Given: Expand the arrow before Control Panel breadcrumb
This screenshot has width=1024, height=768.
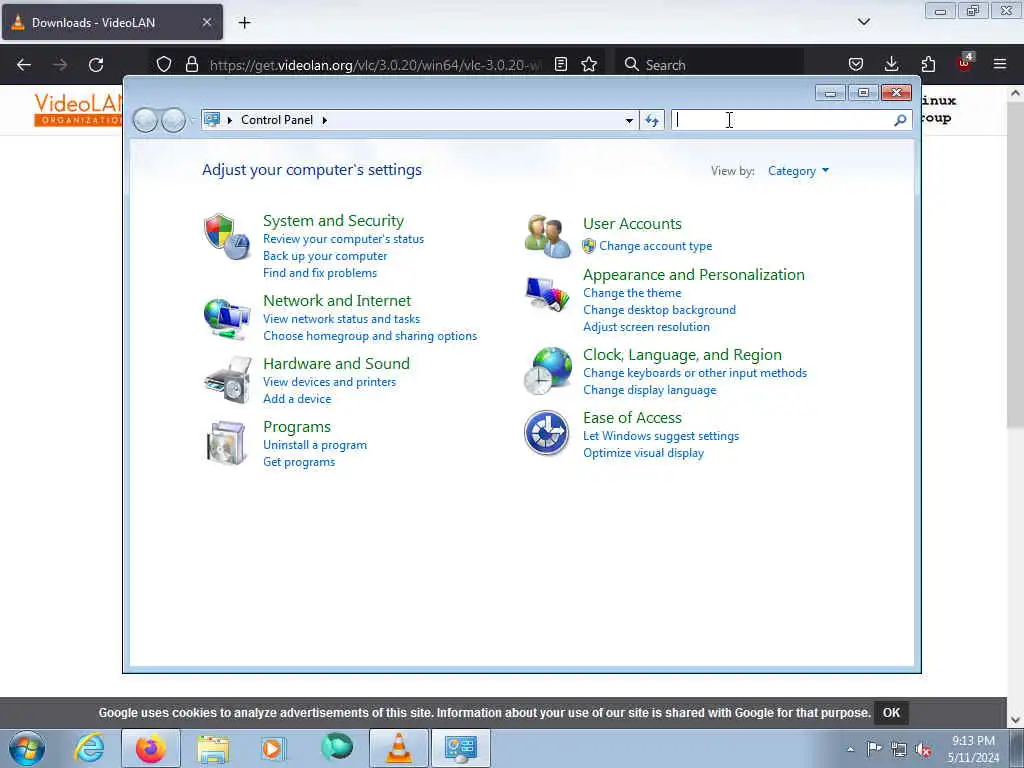Looking at the screenshot, I should (x=230, y=120).
